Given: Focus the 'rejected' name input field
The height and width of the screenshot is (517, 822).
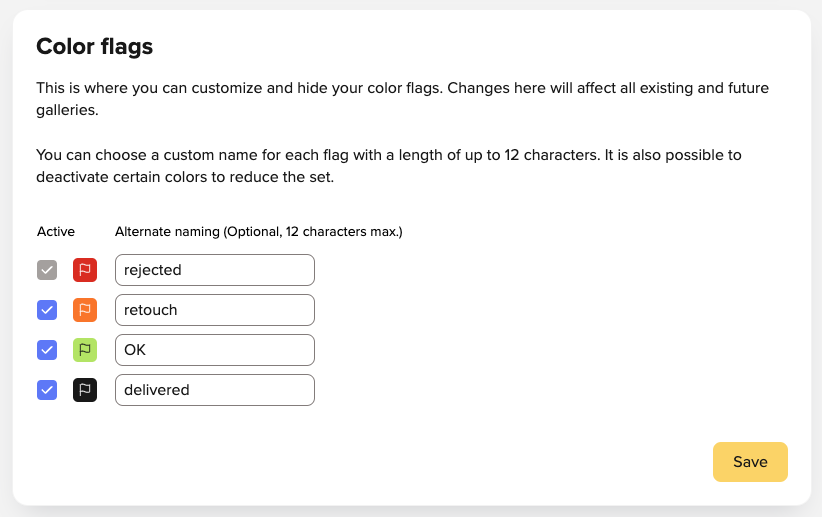Looking at the screenshot, I should click(x=215, y=270).
